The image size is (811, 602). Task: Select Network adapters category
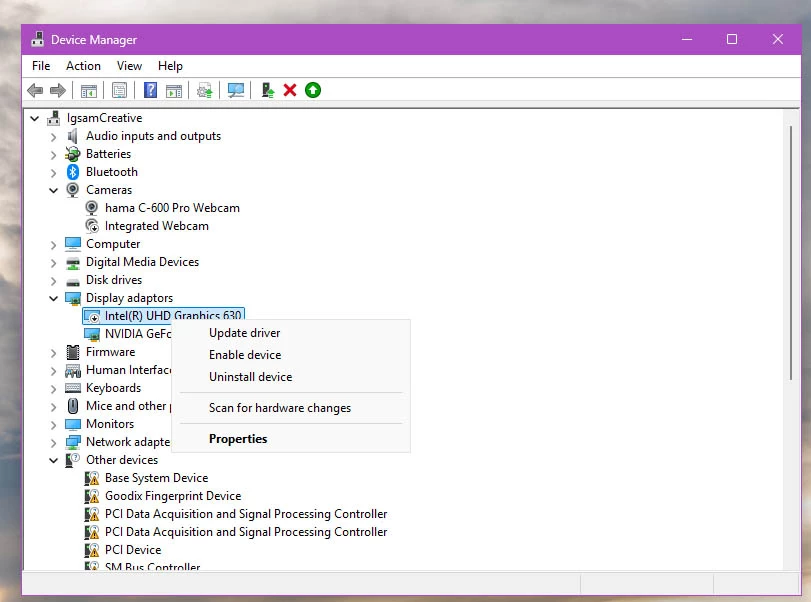pyautogui.click(x=128, y=442)
